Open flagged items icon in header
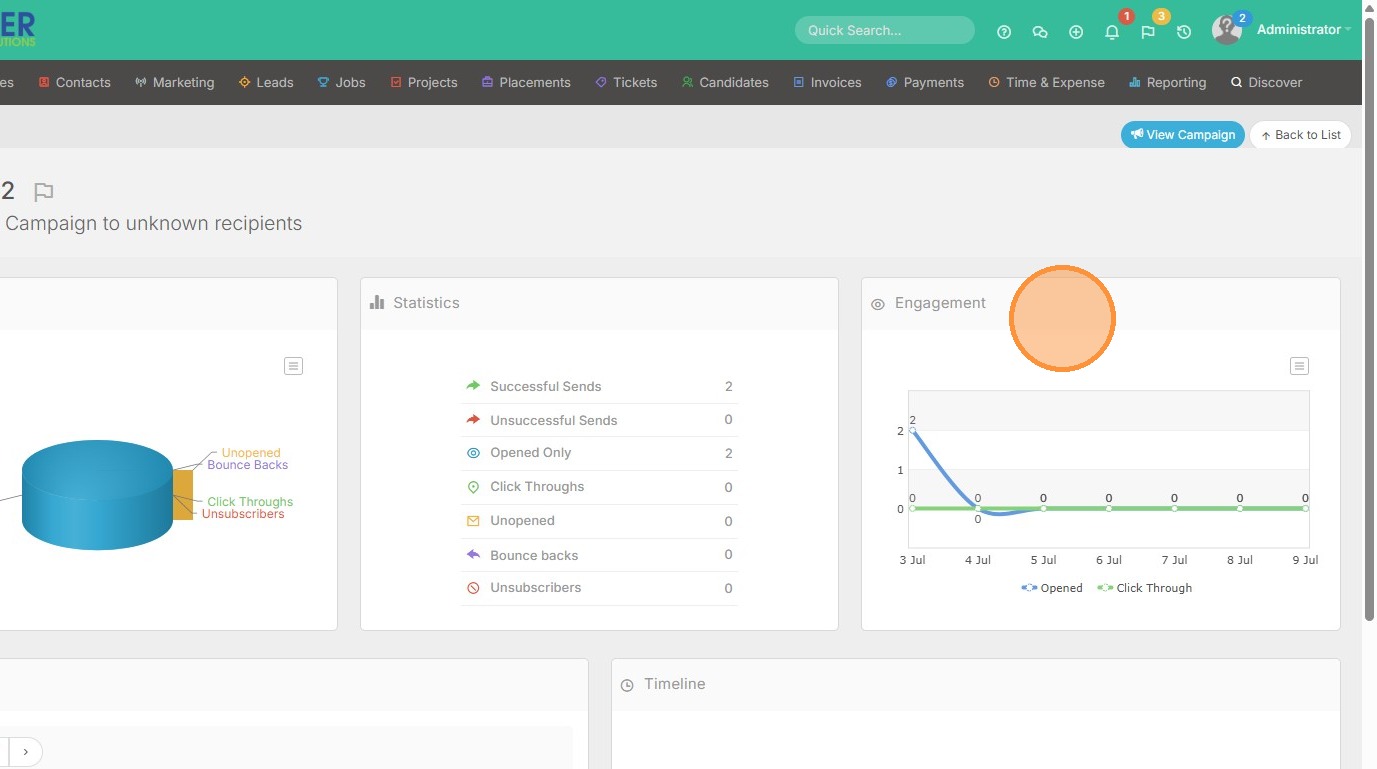 [1148, 32]
